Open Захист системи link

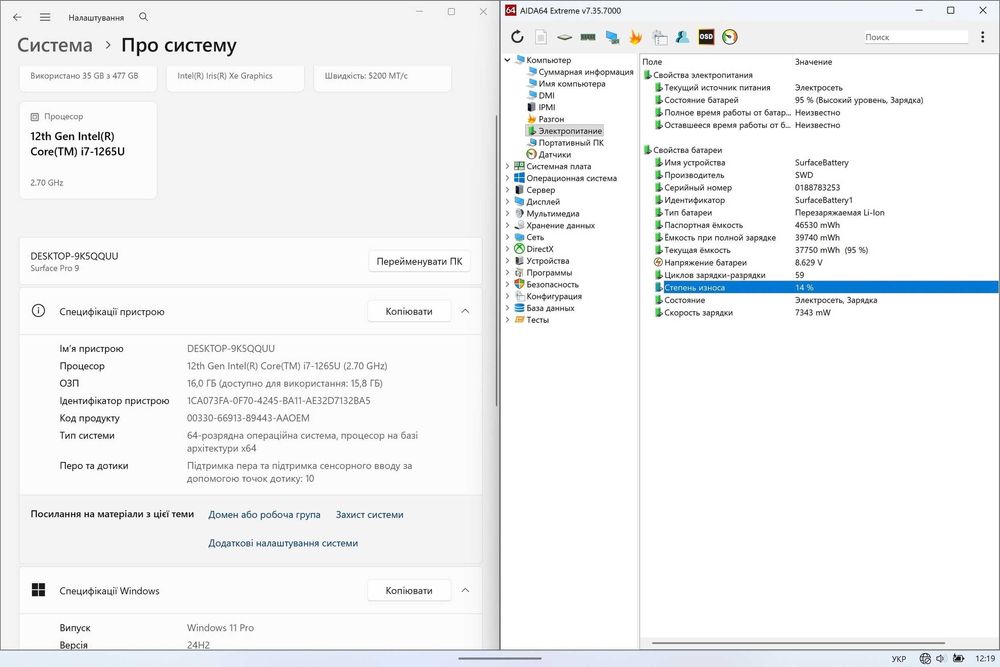[x=369, y=515]
